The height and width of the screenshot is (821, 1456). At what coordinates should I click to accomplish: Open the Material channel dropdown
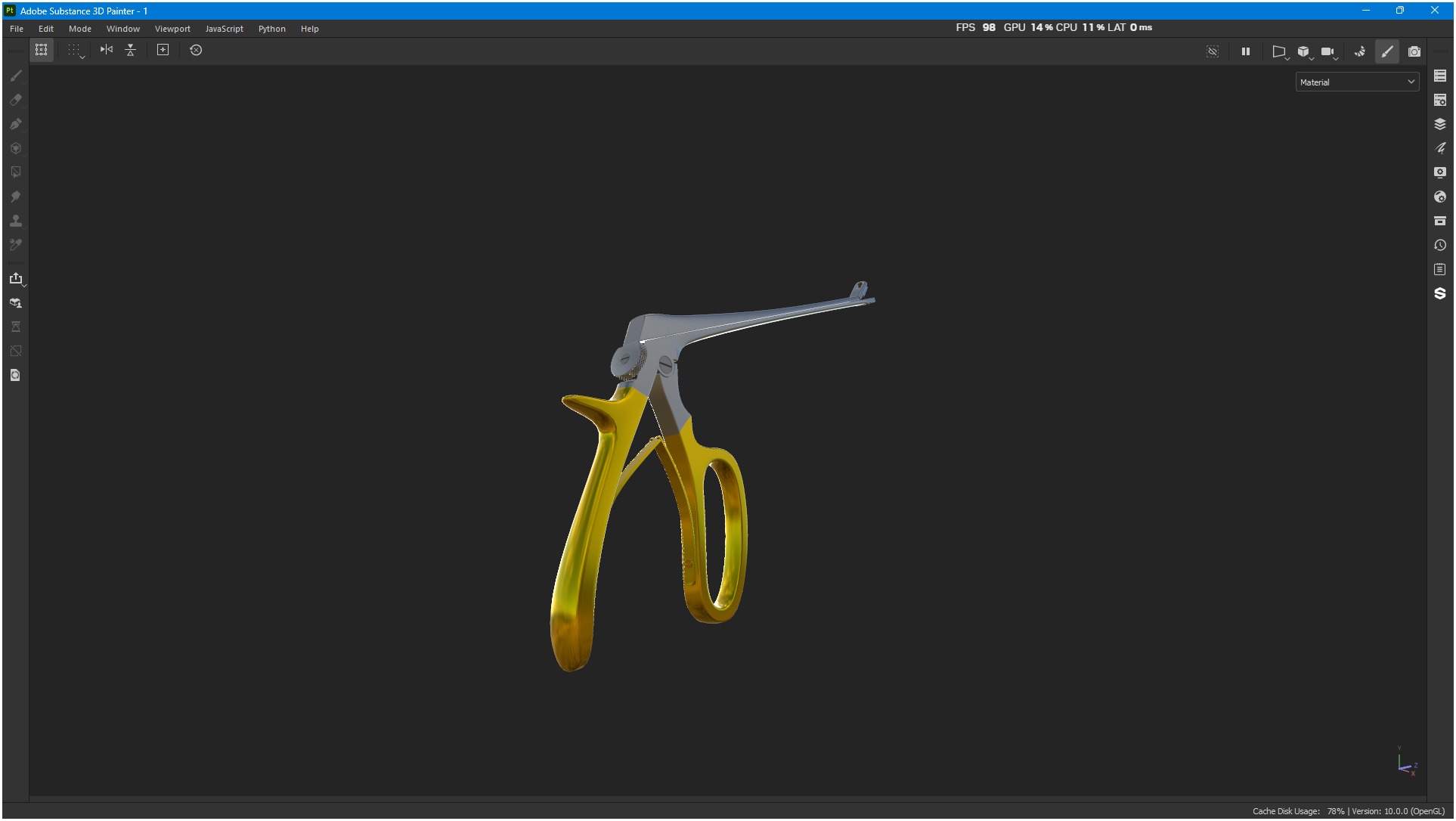tap(1357, 82)
